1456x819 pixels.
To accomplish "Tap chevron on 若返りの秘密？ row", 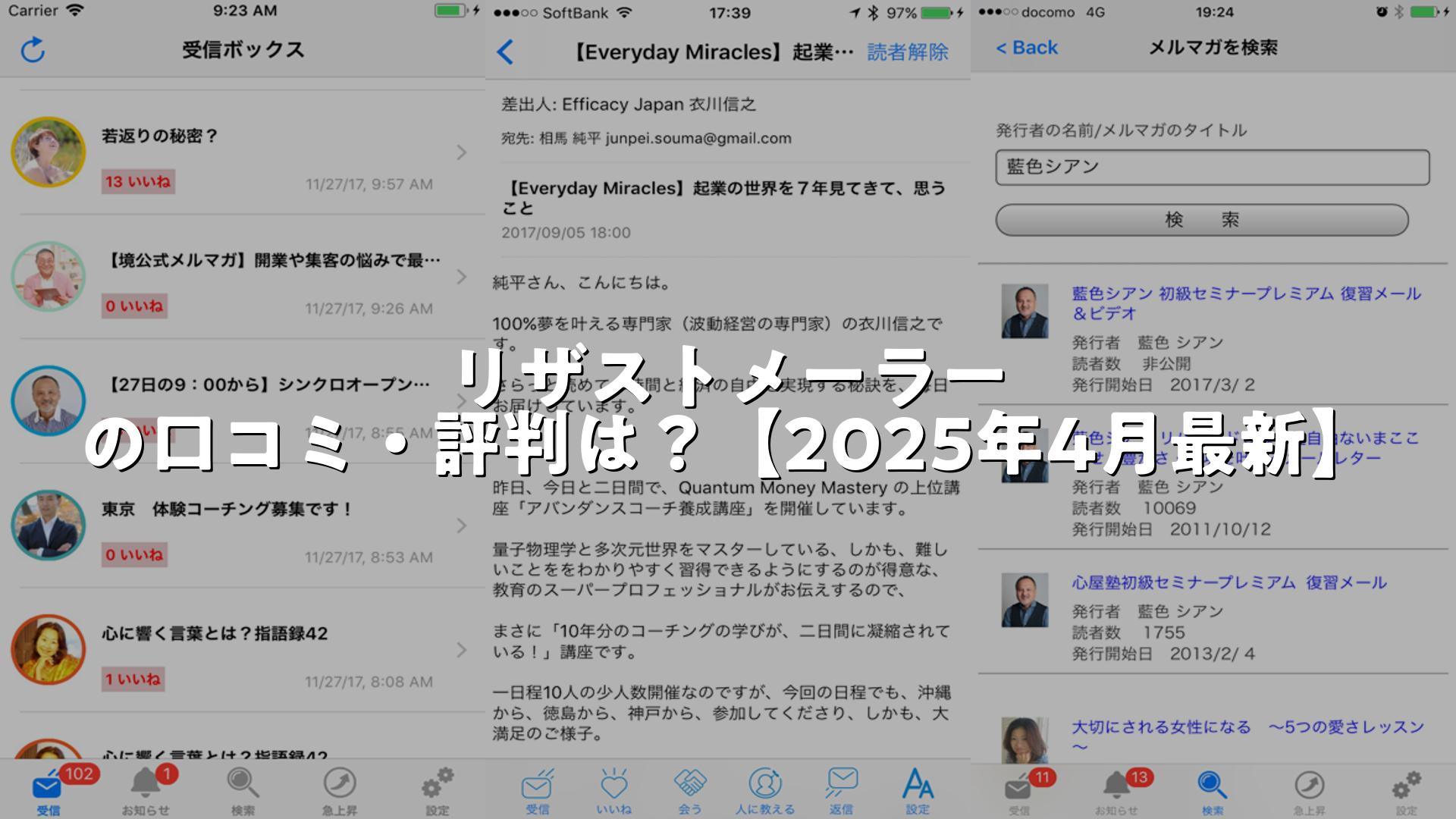I will coord(461,152).
